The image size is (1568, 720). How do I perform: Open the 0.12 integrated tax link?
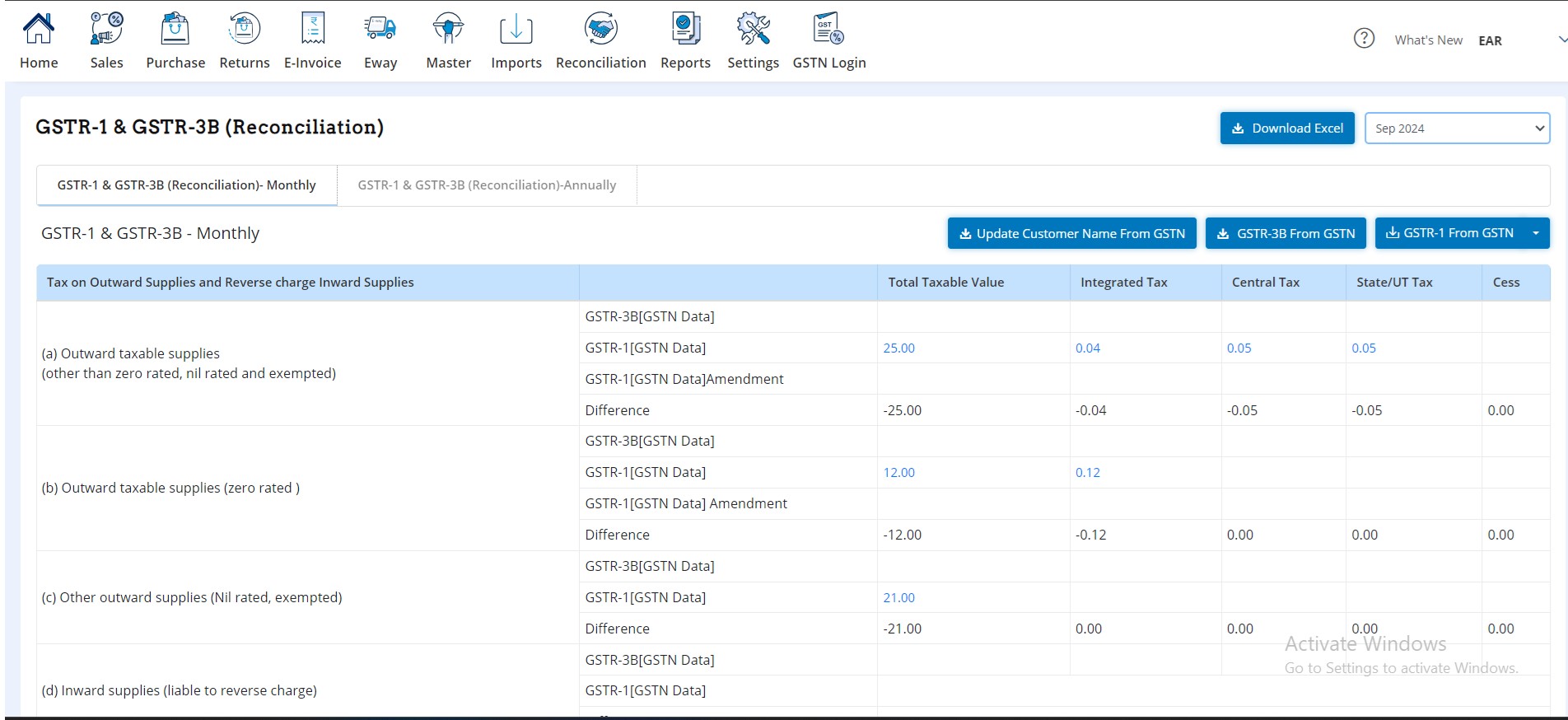click(1087, 473)
